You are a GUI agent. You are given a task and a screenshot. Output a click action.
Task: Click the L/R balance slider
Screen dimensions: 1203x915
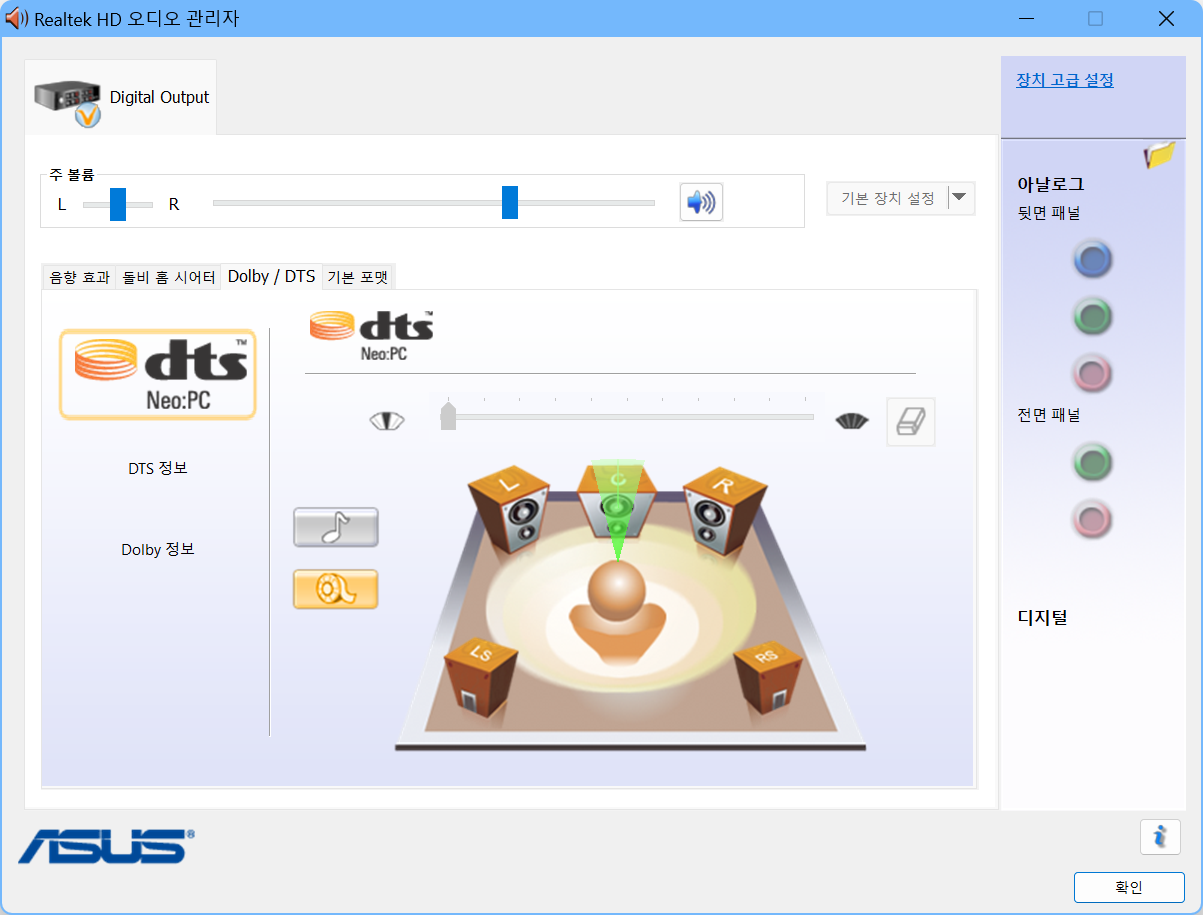point(118,204)
